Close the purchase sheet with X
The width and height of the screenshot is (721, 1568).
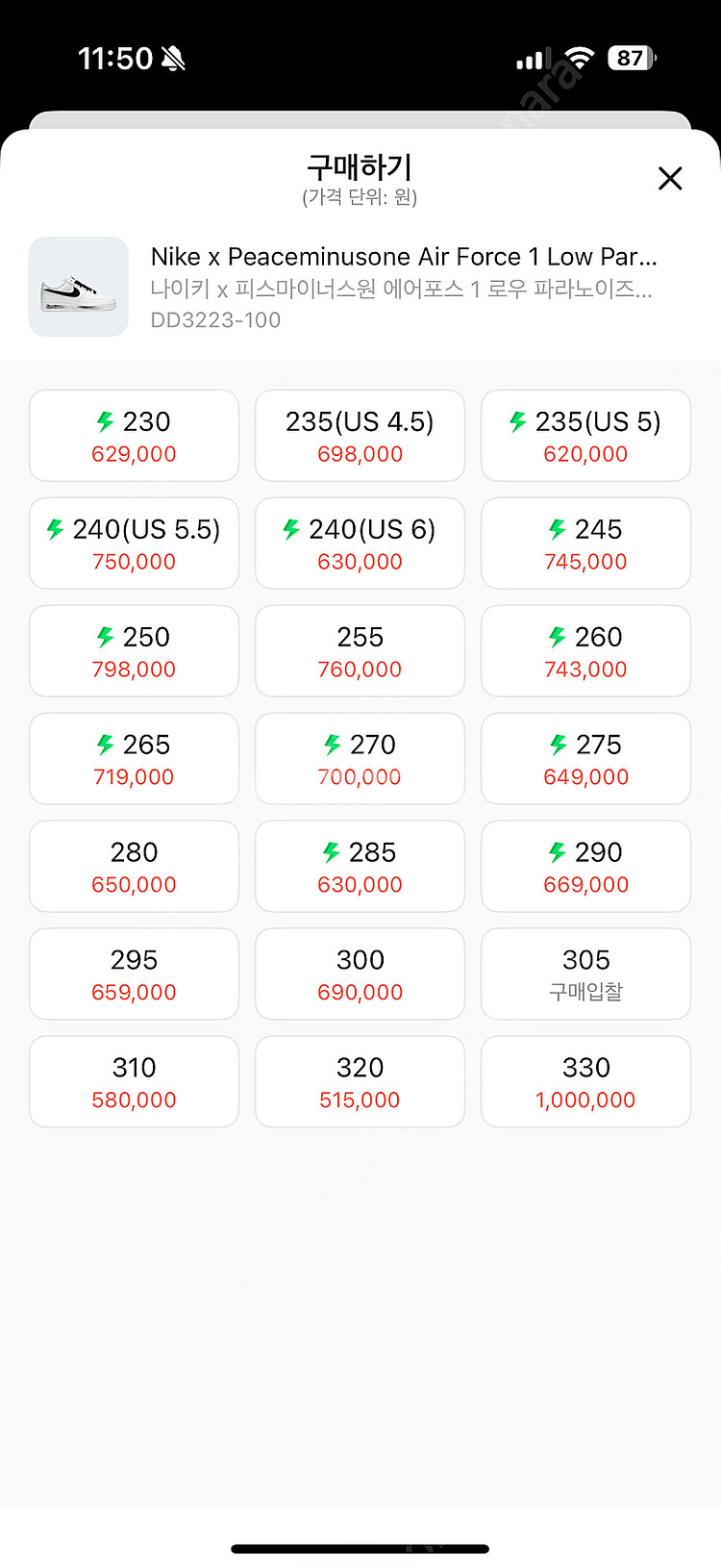tap(670, 178)
